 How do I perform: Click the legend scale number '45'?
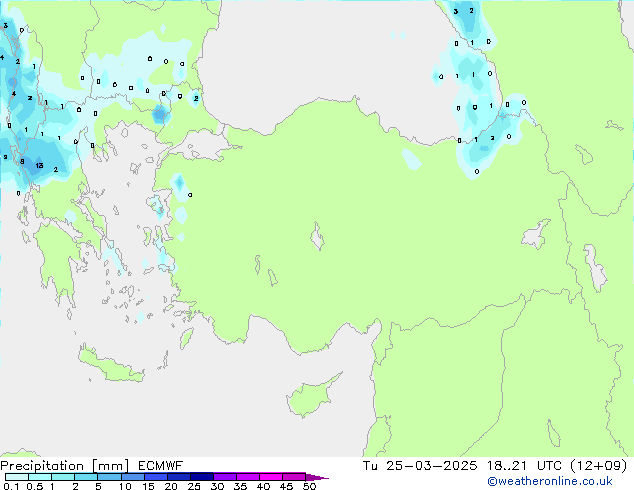pos(286,486)
